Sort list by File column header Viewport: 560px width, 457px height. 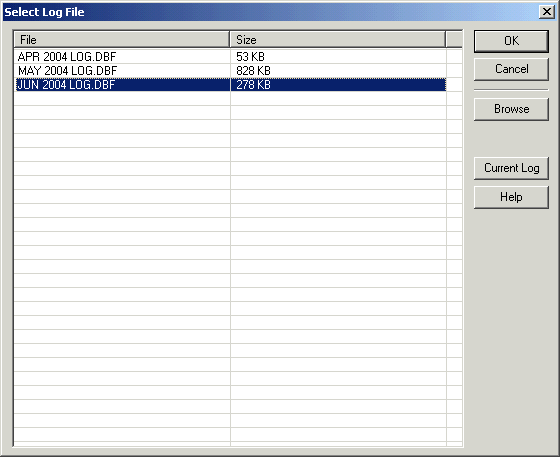(121, 40)
